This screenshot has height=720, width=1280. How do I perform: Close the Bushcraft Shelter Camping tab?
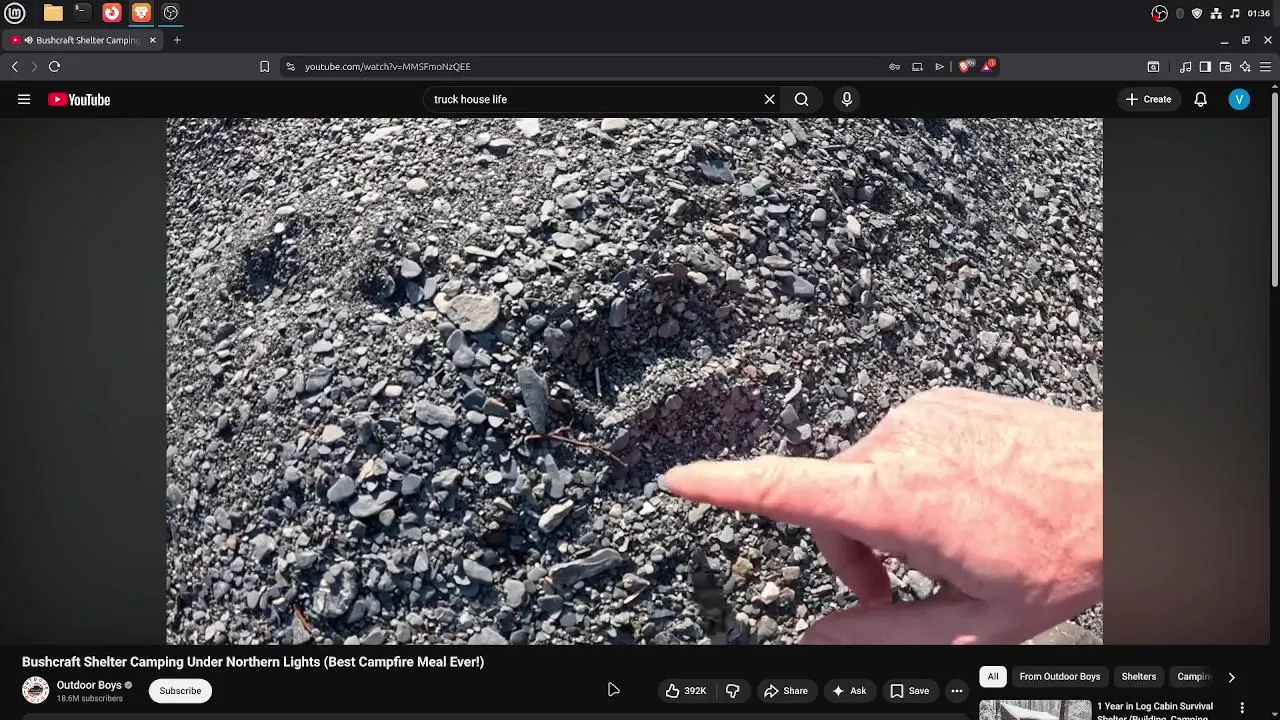(x=152, y=40)
